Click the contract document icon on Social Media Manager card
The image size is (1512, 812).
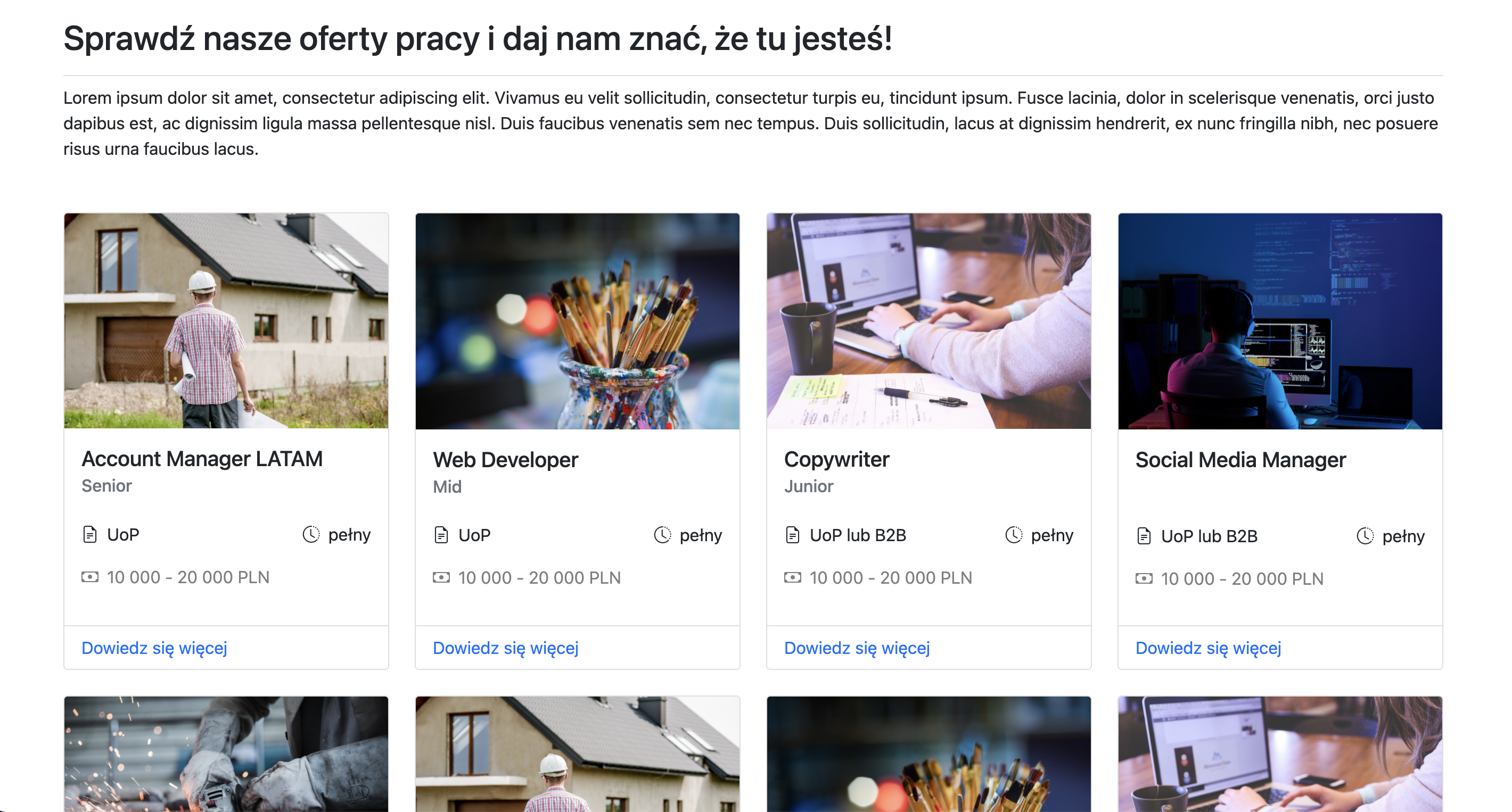coord(1144,536)
